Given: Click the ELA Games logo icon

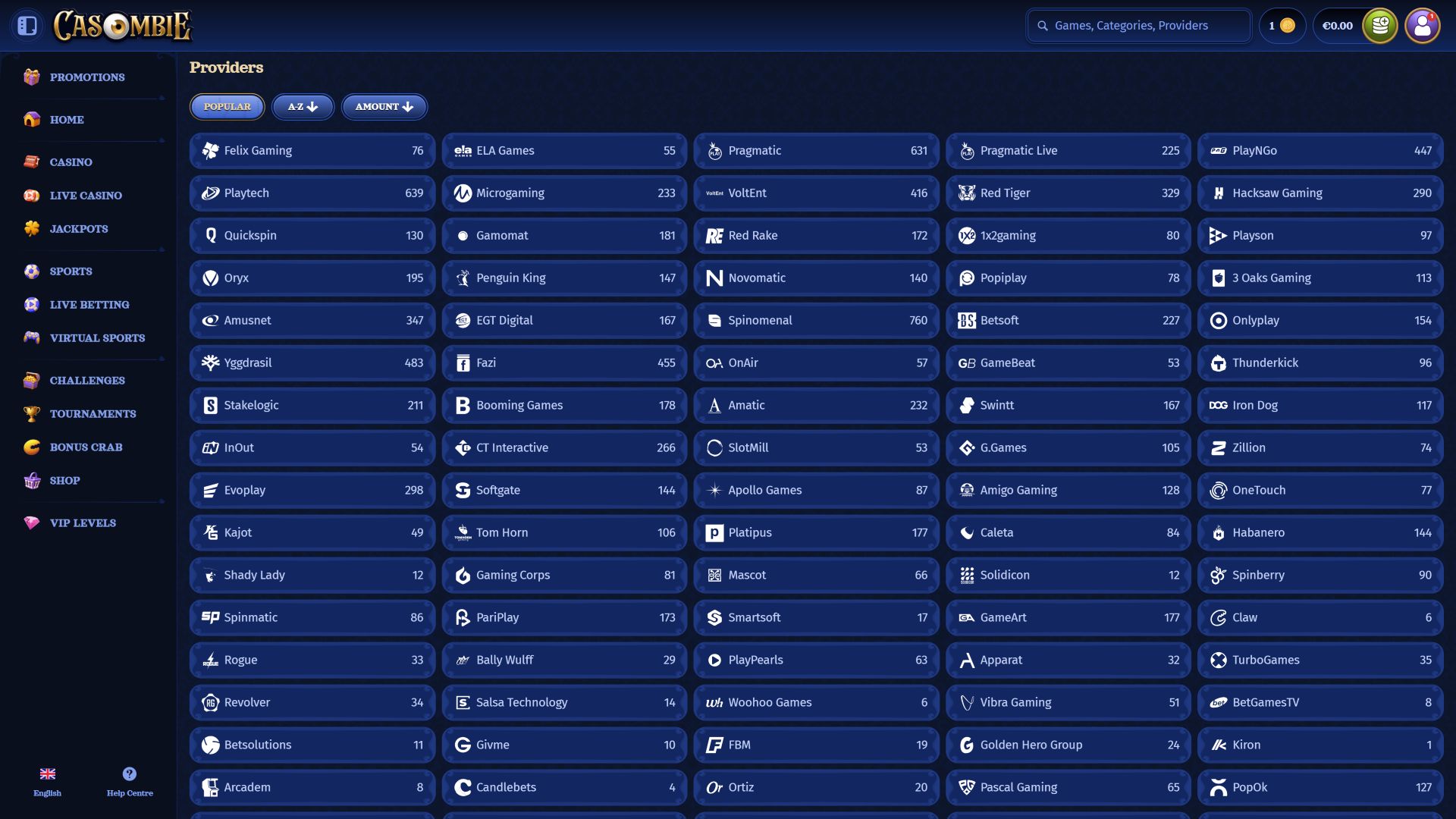Looking at the screenshot, I should coord(463,151).
